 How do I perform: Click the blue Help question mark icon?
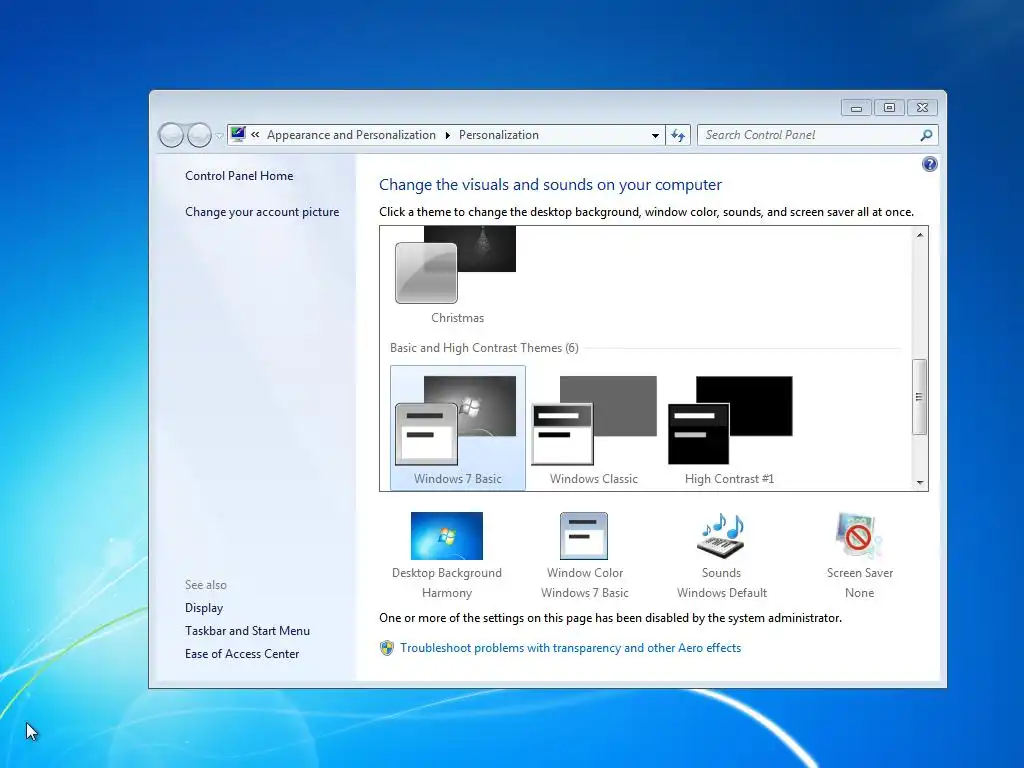coord(929,164)
